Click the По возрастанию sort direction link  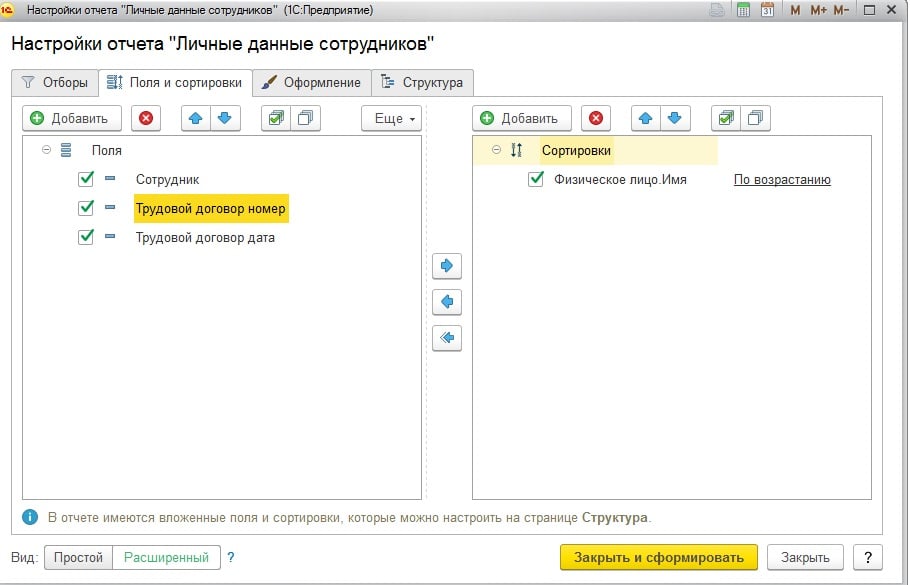click(782, 180)
